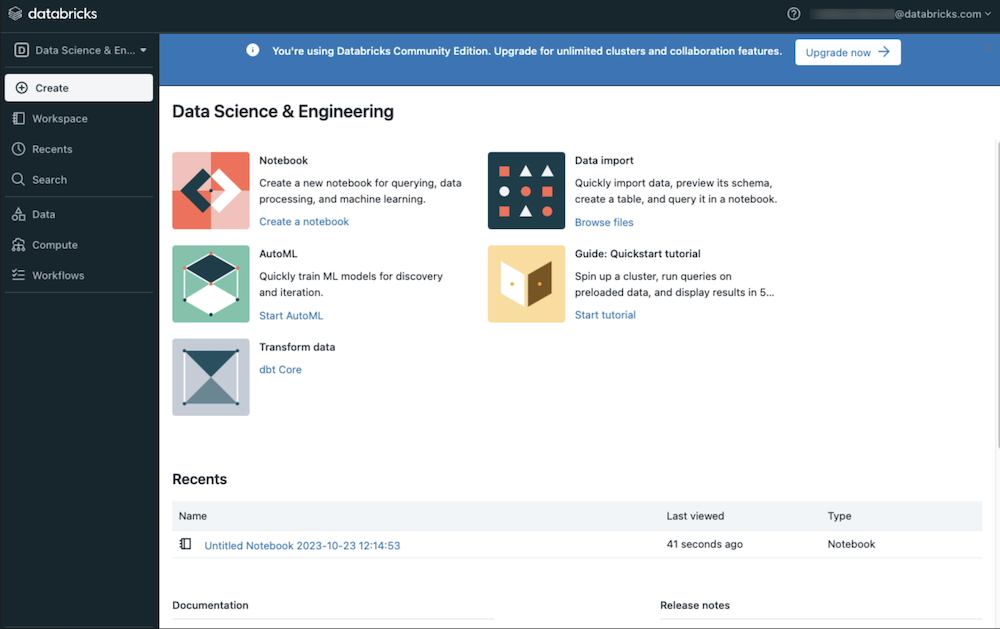
Task: Click the AutoML card title
Action: pyautogui.click(x=278, y=254)
